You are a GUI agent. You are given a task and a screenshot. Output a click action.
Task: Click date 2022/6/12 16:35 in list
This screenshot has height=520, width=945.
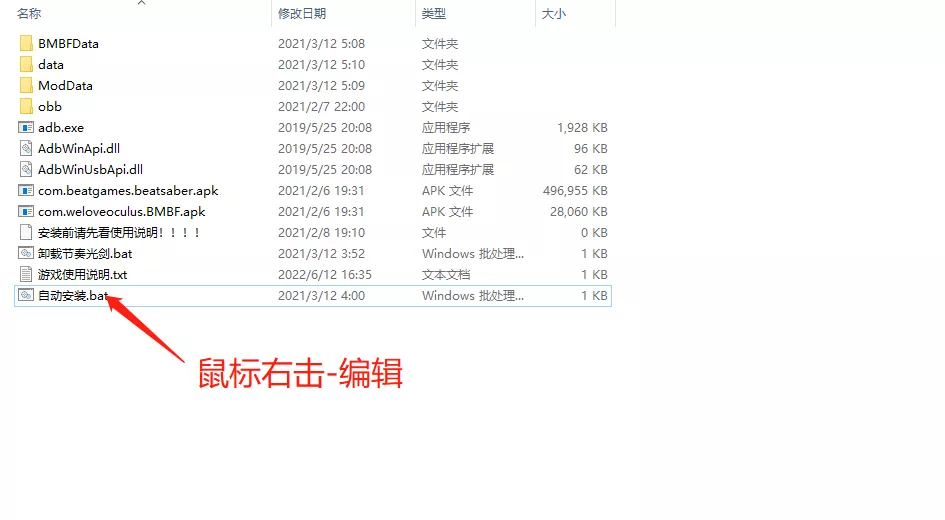[325, 275]
